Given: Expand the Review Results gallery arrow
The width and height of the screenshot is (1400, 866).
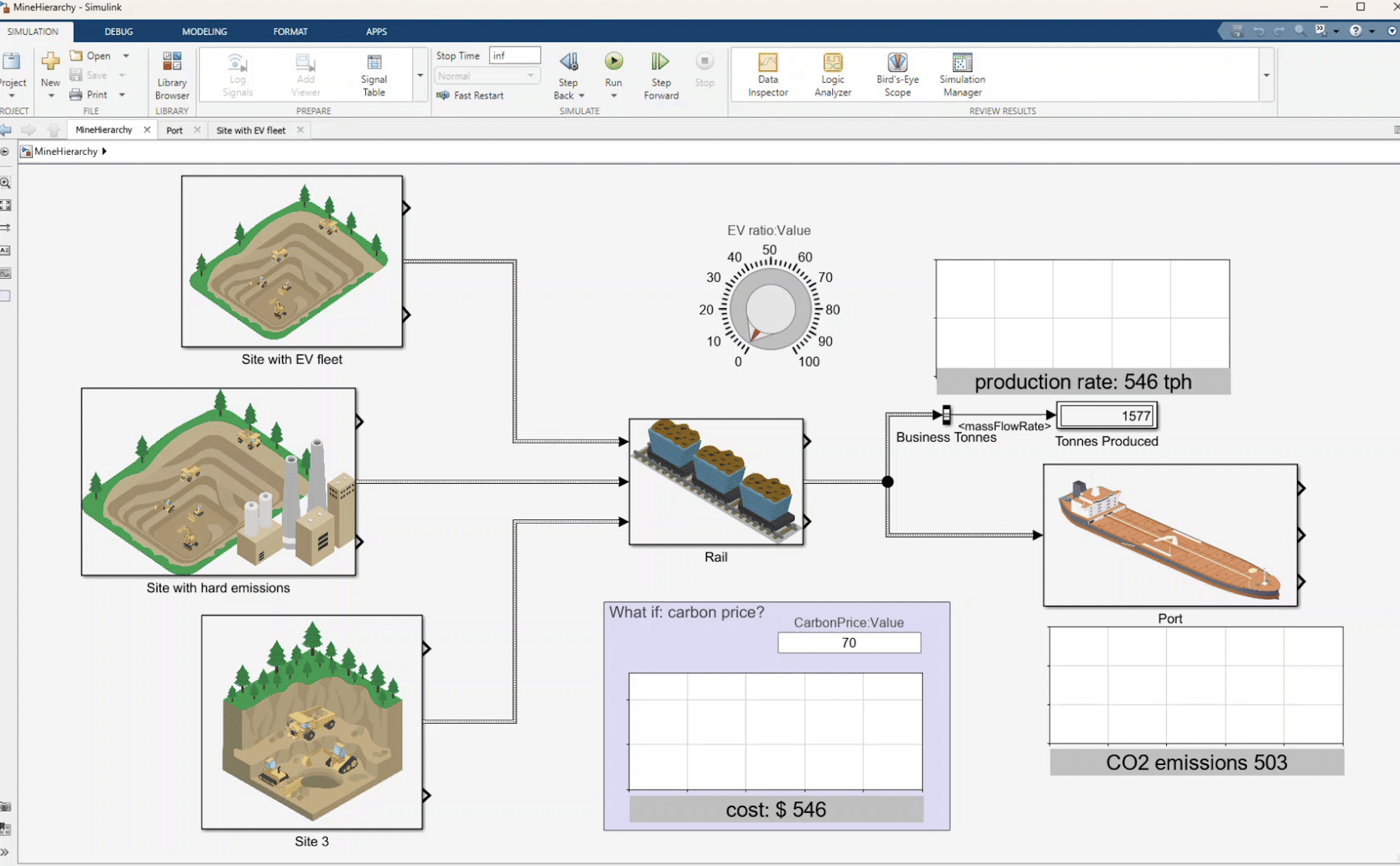Looking at the screenshot, I should [x=1266, y=76].
